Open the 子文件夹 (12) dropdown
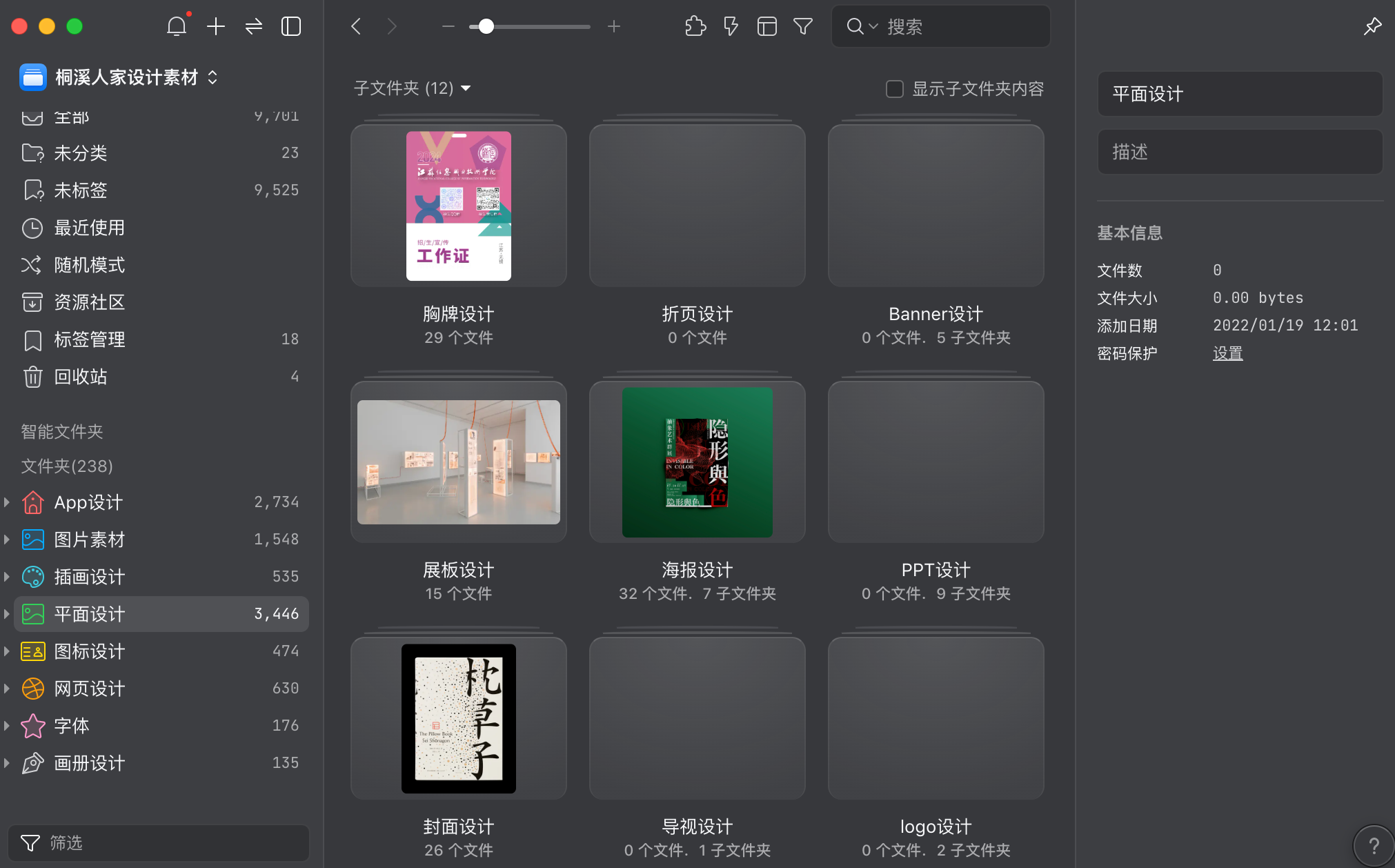1395x868 pixels. (x=412, y=88)
